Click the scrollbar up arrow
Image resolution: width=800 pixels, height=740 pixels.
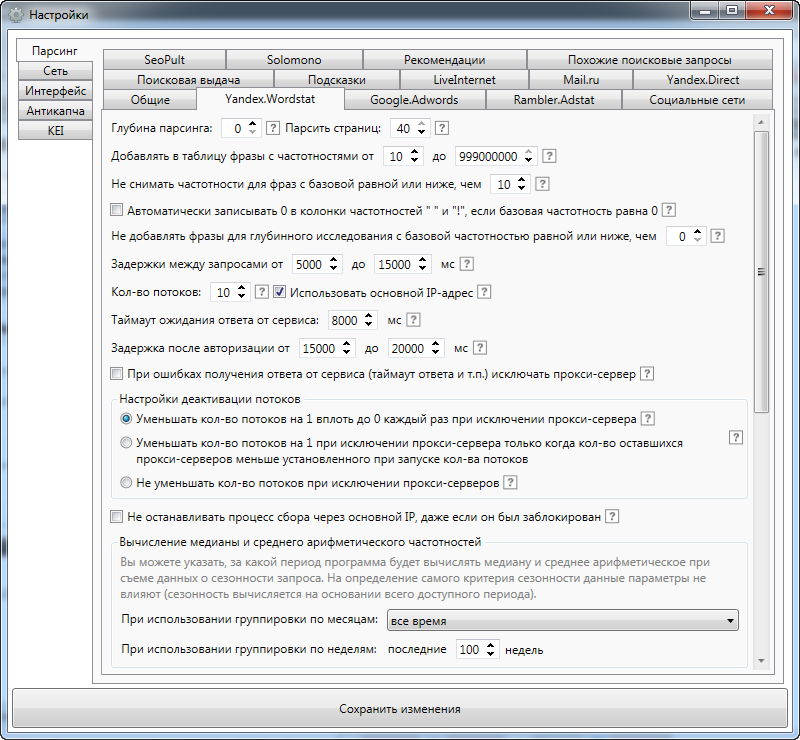pos(761,122)
